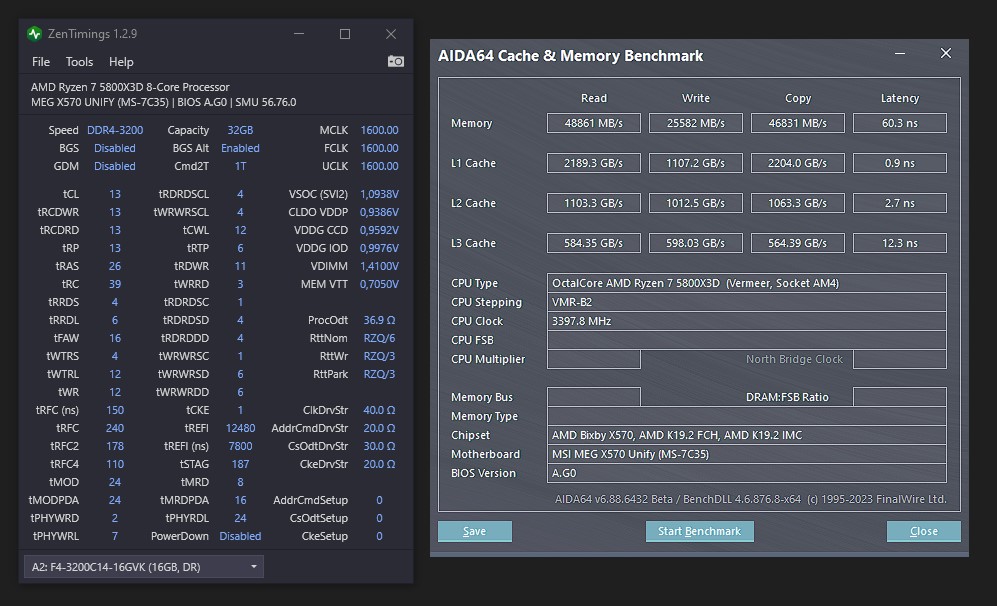The width and height of the screenshot is (997, 606).
Task: Click the empty Memory Type field
Action: coord(746,416)
